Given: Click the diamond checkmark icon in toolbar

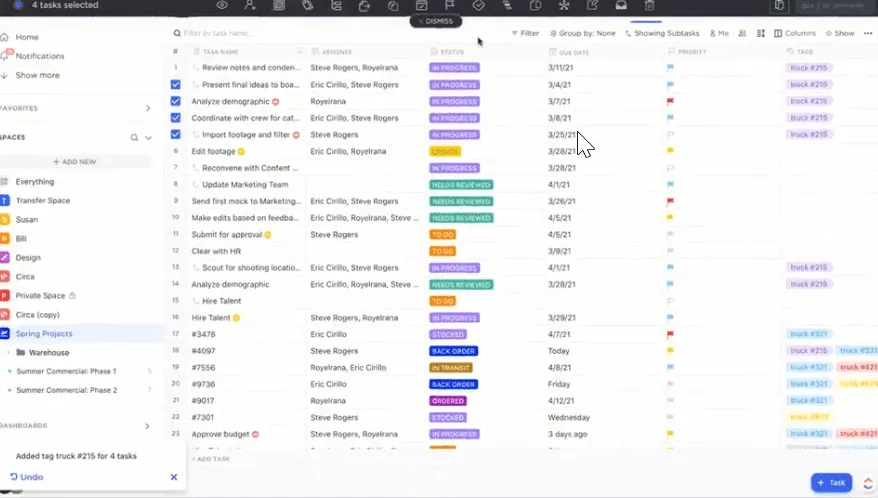Looking at the screenshot, I should [478, 6].
